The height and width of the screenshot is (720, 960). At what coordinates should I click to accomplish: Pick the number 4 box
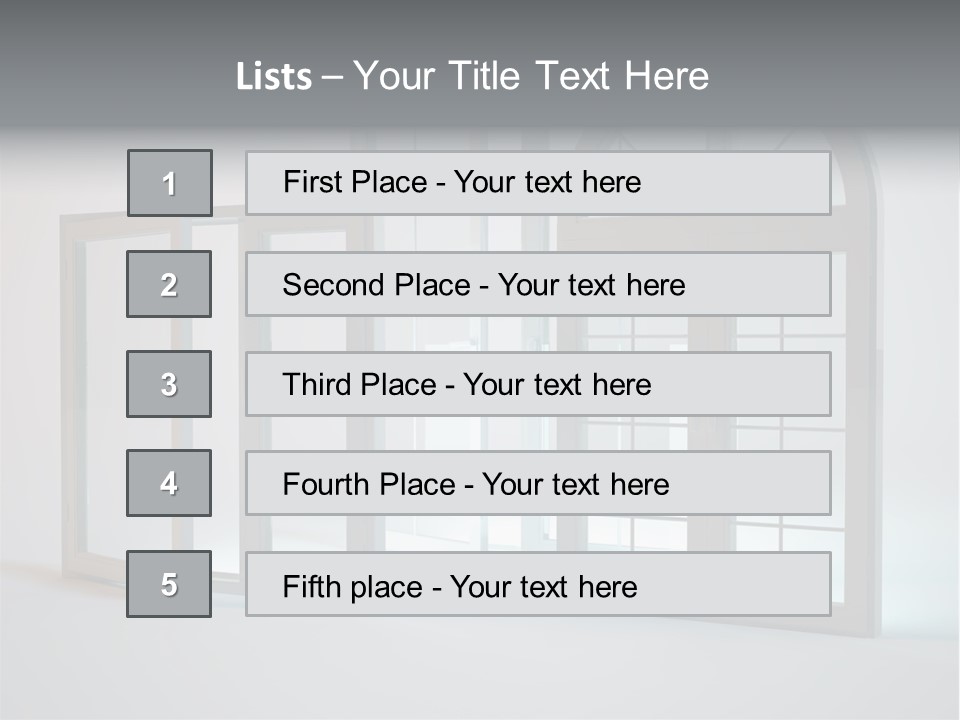click(x=169, y=483)
